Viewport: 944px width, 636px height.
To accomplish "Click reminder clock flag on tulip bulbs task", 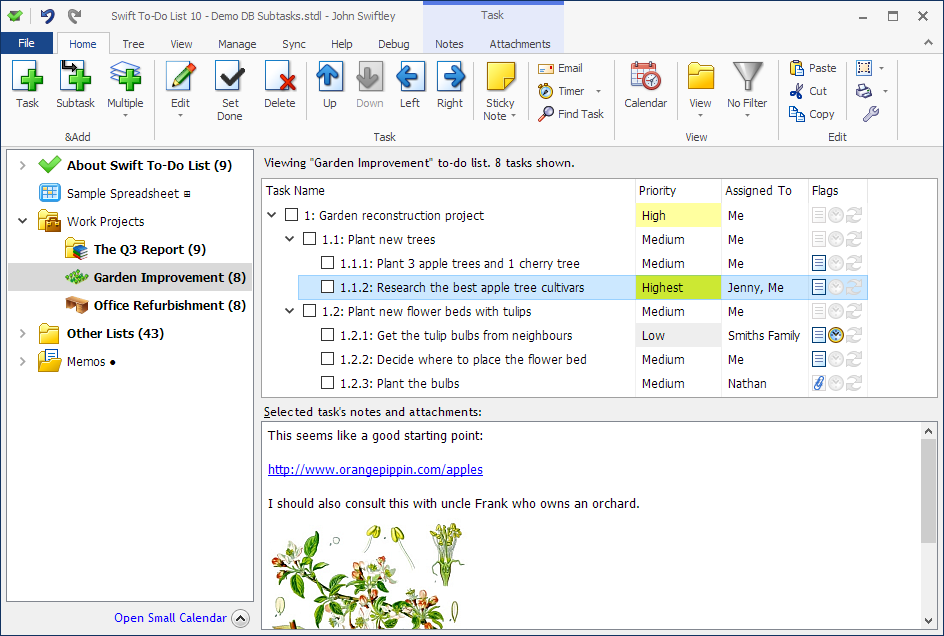I will [x=836, y=335].
